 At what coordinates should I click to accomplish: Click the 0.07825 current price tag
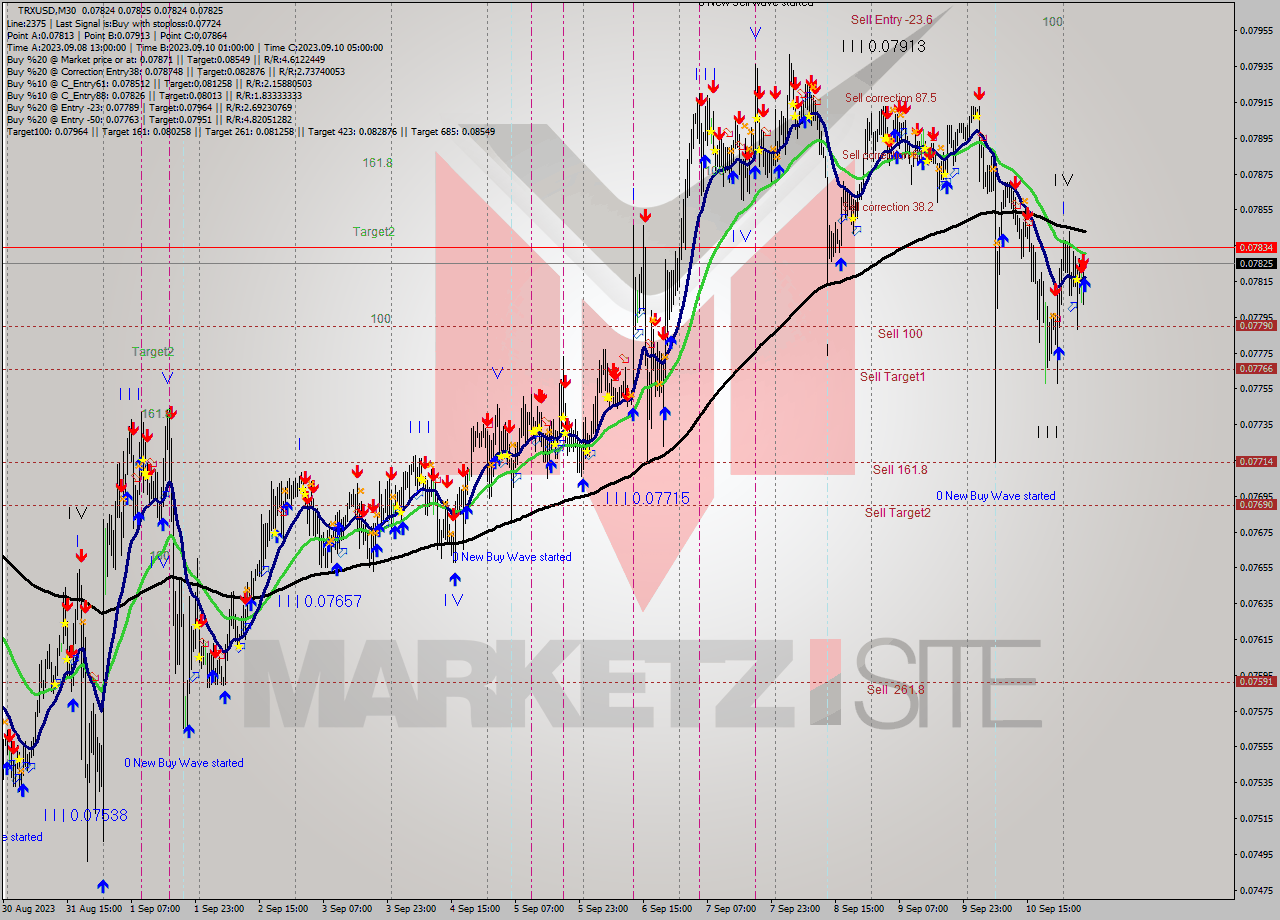click(x=1256, y=263)
